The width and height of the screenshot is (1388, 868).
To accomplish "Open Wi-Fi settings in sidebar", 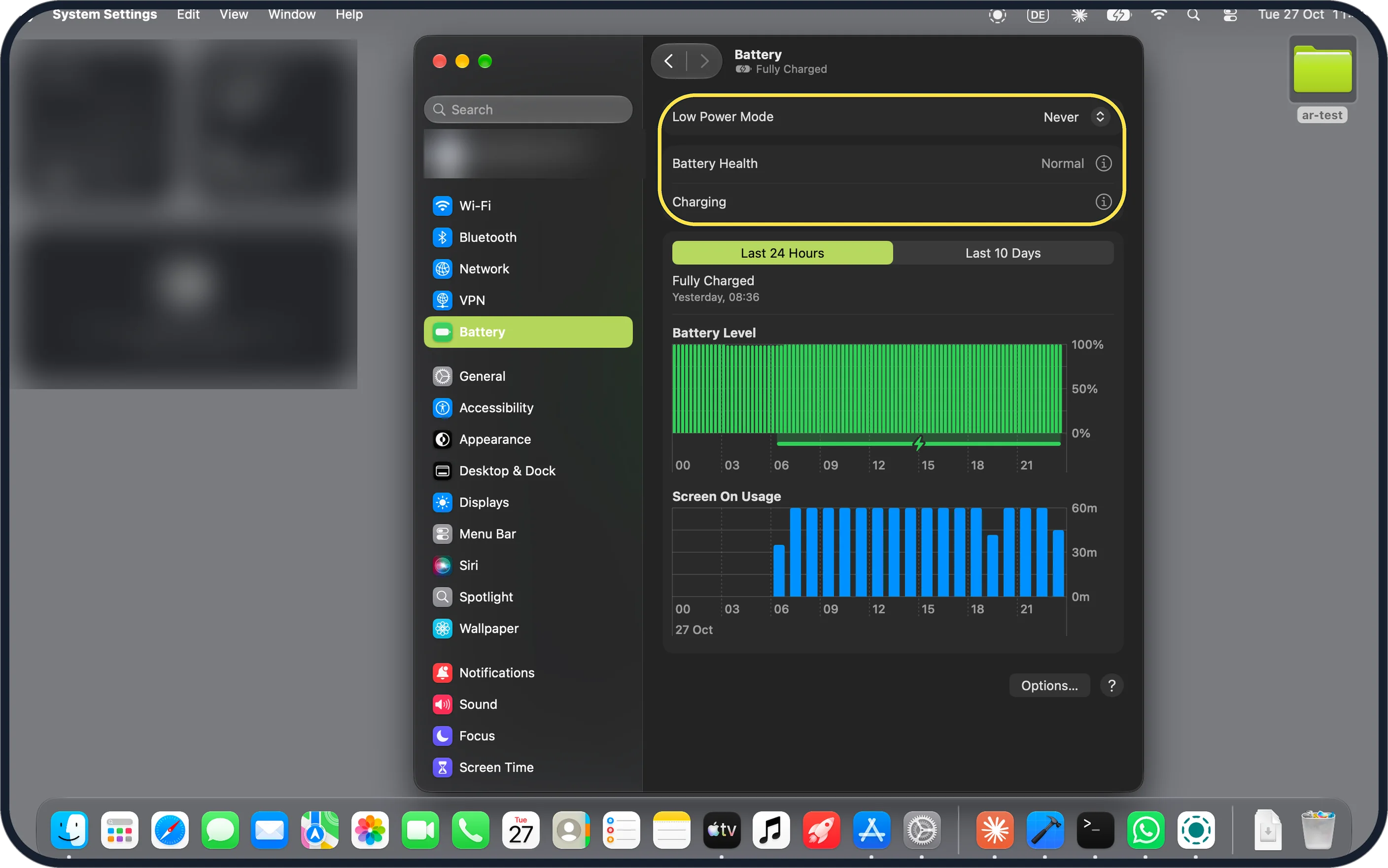I will [528, 205].
